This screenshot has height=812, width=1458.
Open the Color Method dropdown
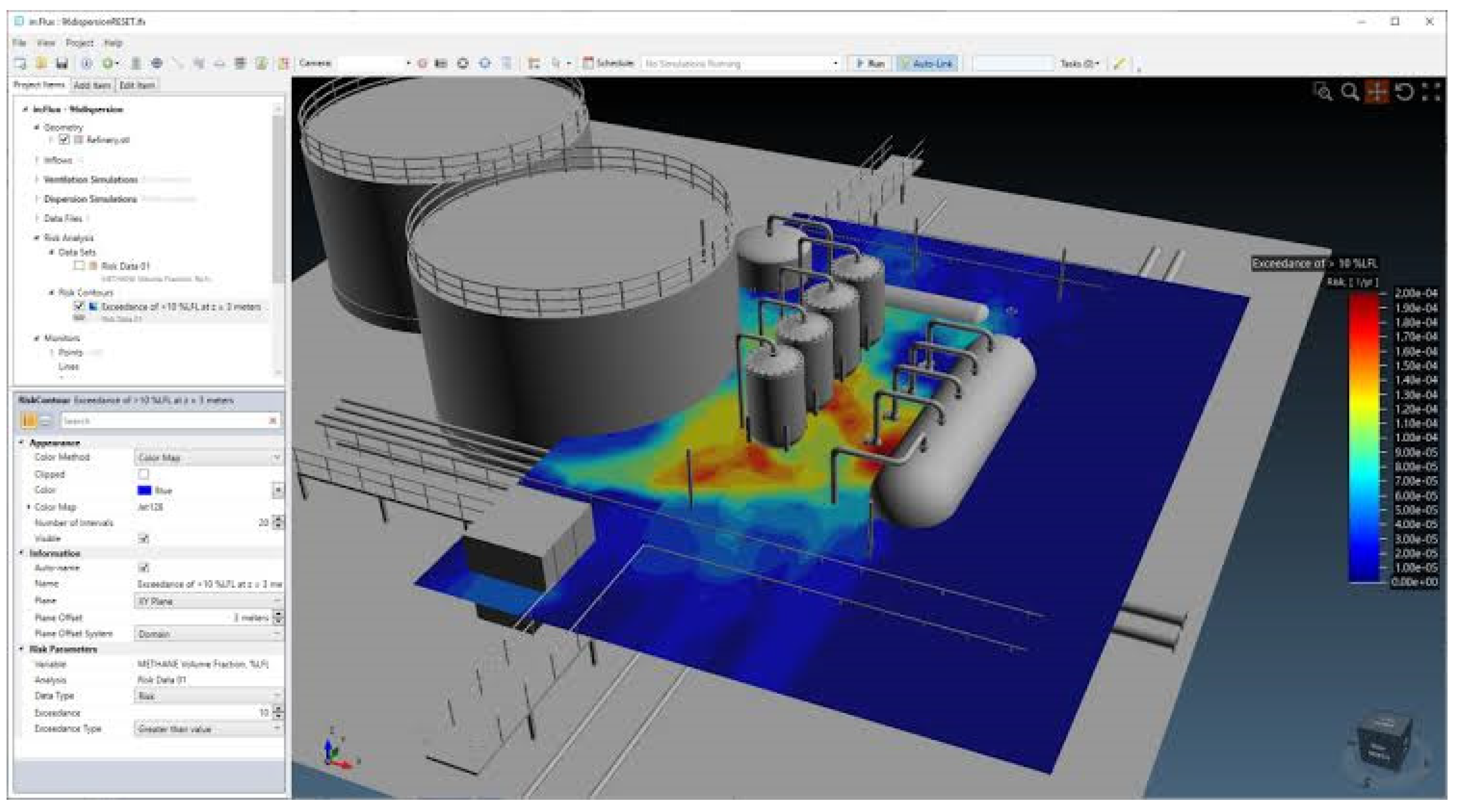pyautogui.click(x=208, y=457)
